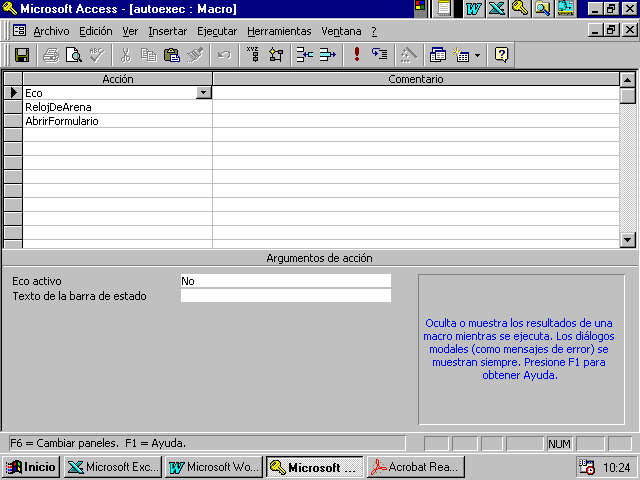Open the ? help menu
Screen dimensions: 640x480
374,31
